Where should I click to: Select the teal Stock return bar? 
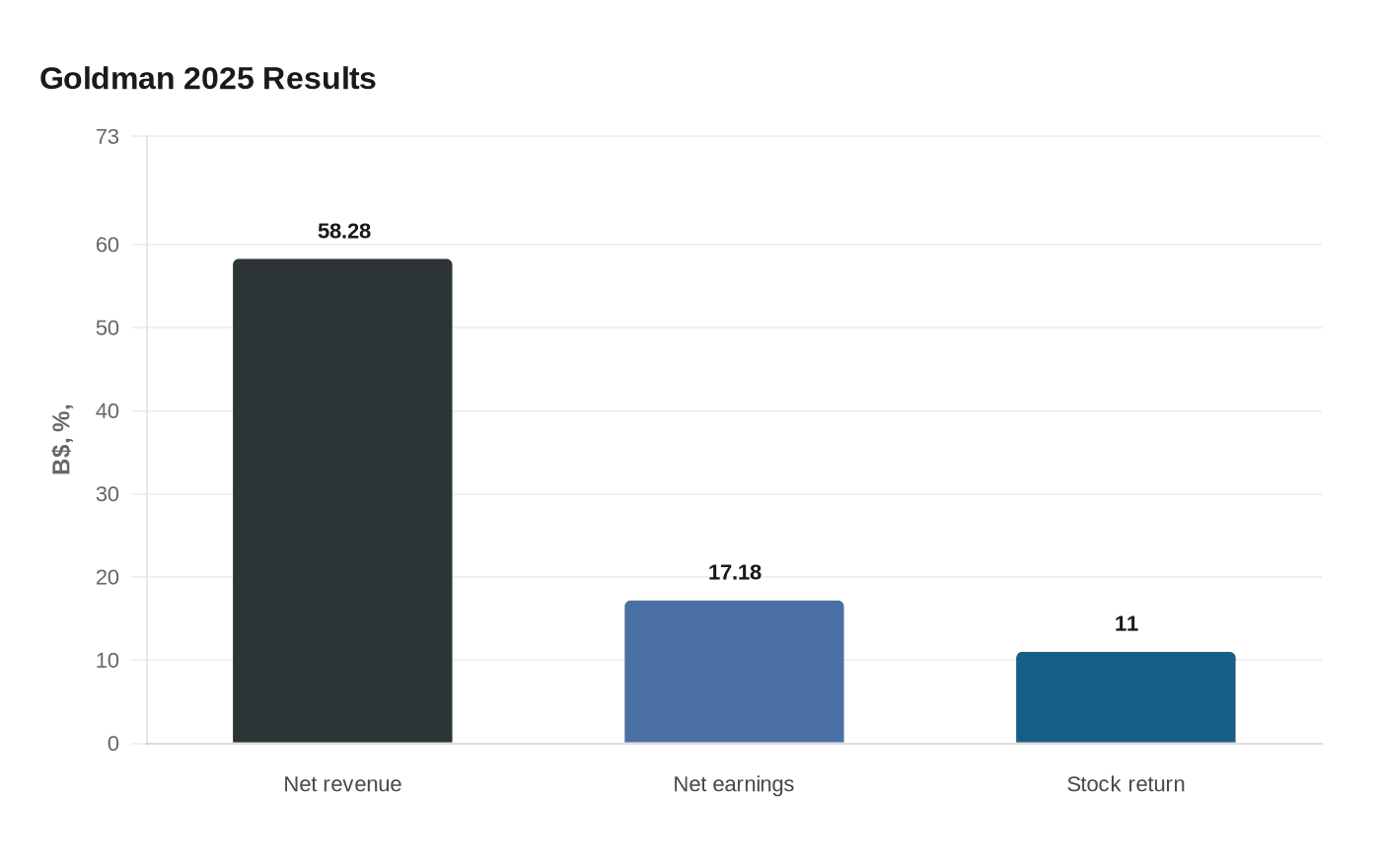[1126, 697]
